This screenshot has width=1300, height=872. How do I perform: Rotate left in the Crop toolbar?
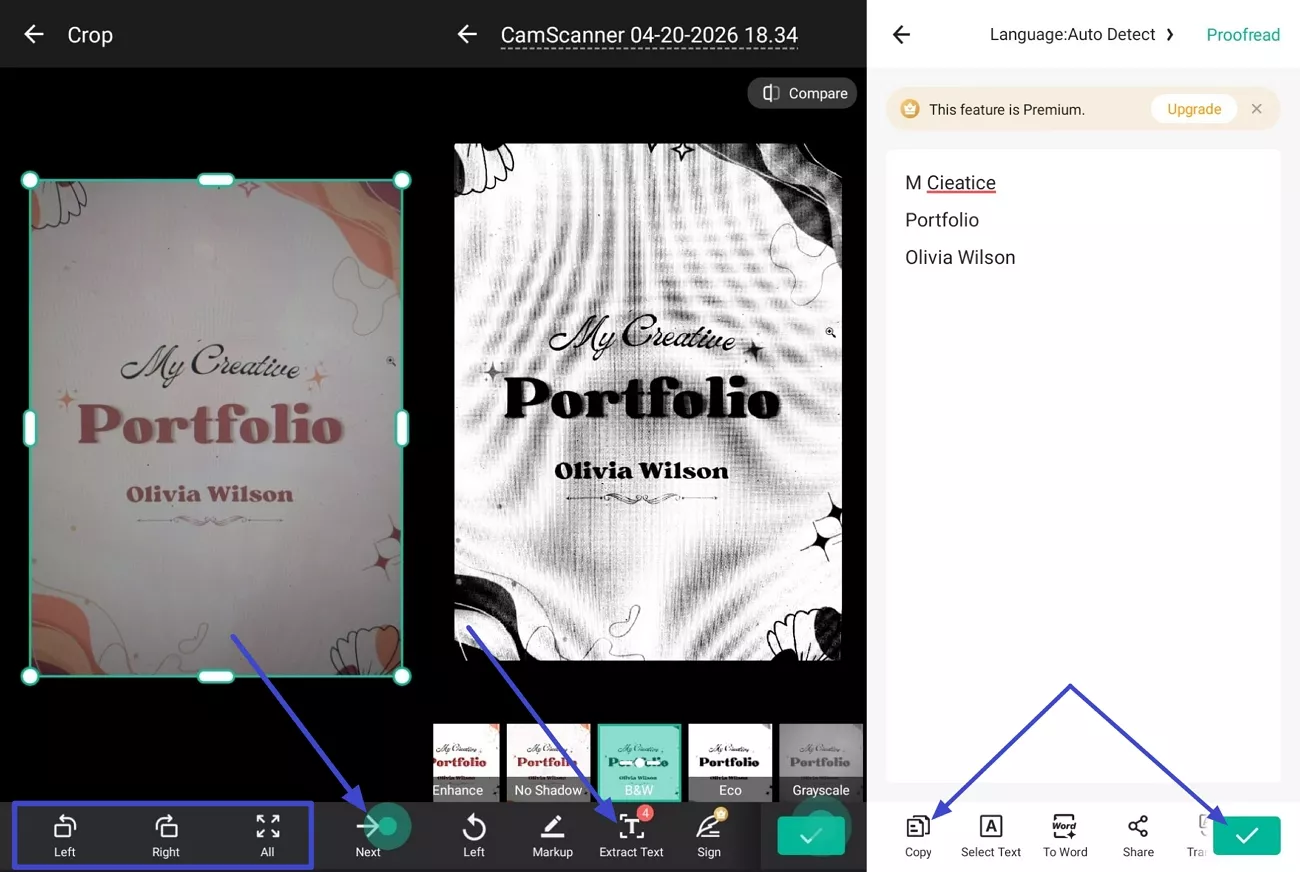[x=65, y=835]
